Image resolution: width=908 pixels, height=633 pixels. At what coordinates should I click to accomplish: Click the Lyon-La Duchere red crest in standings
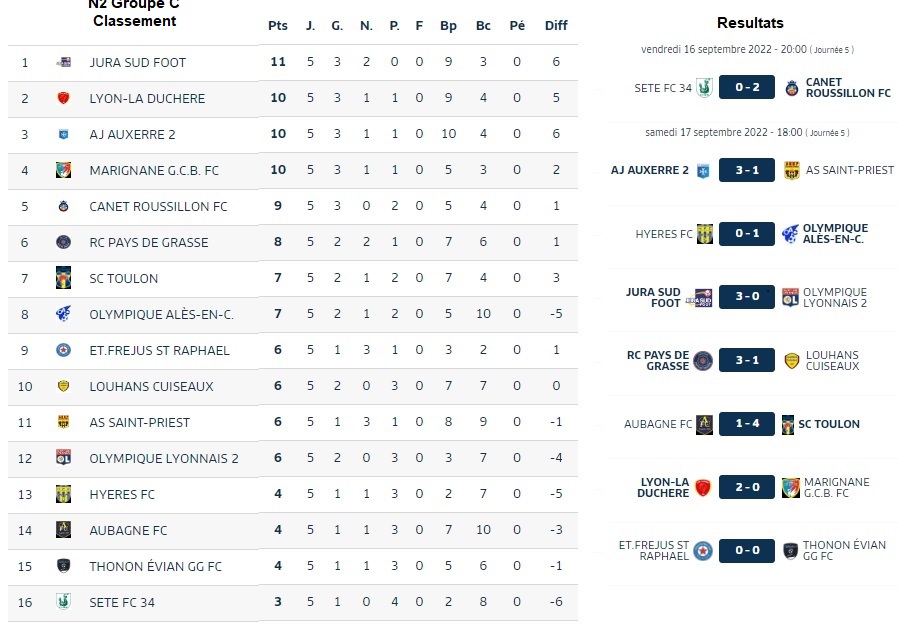64,98
